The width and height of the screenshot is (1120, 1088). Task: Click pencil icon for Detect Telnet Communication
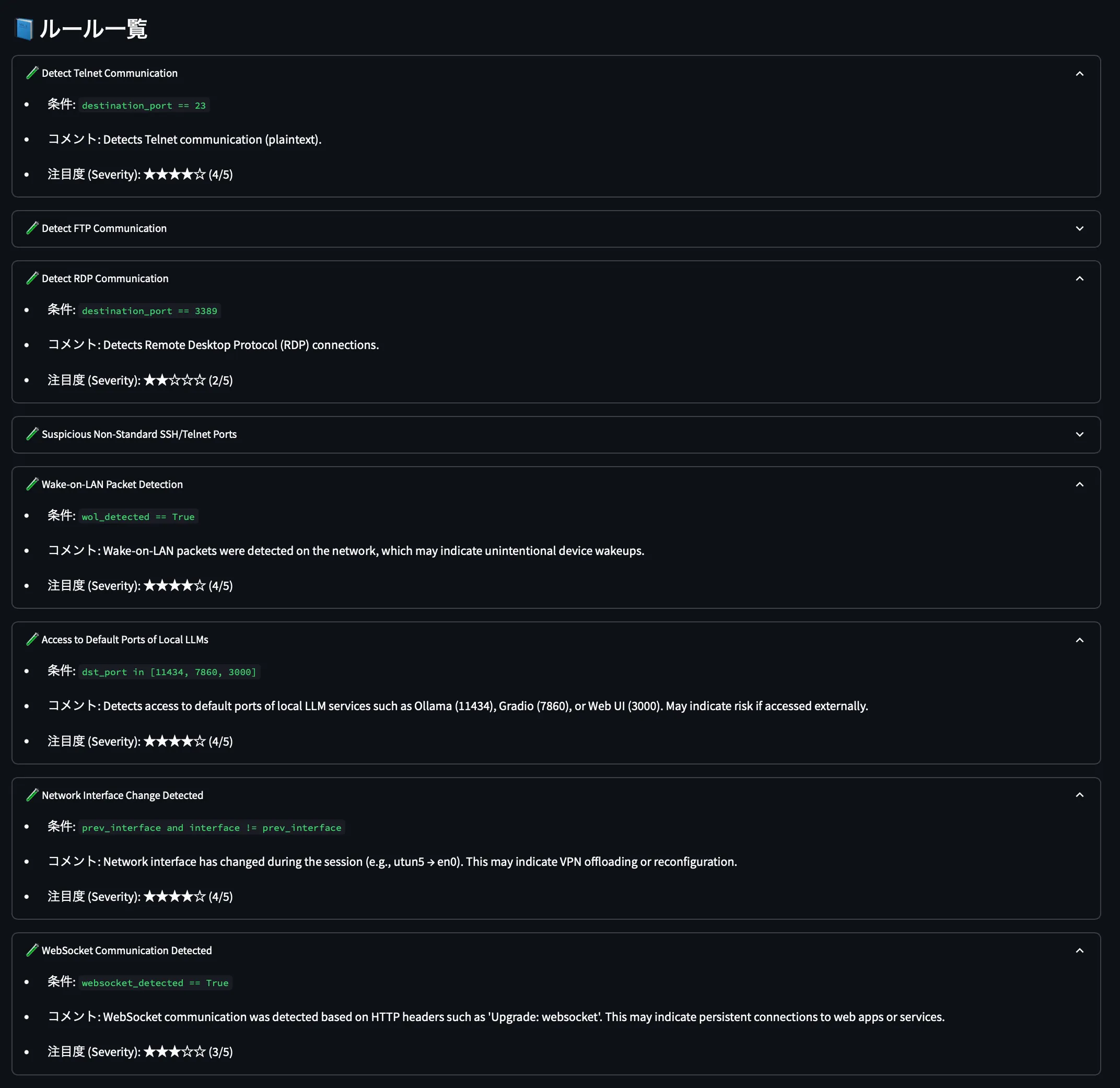click(32, 73)
